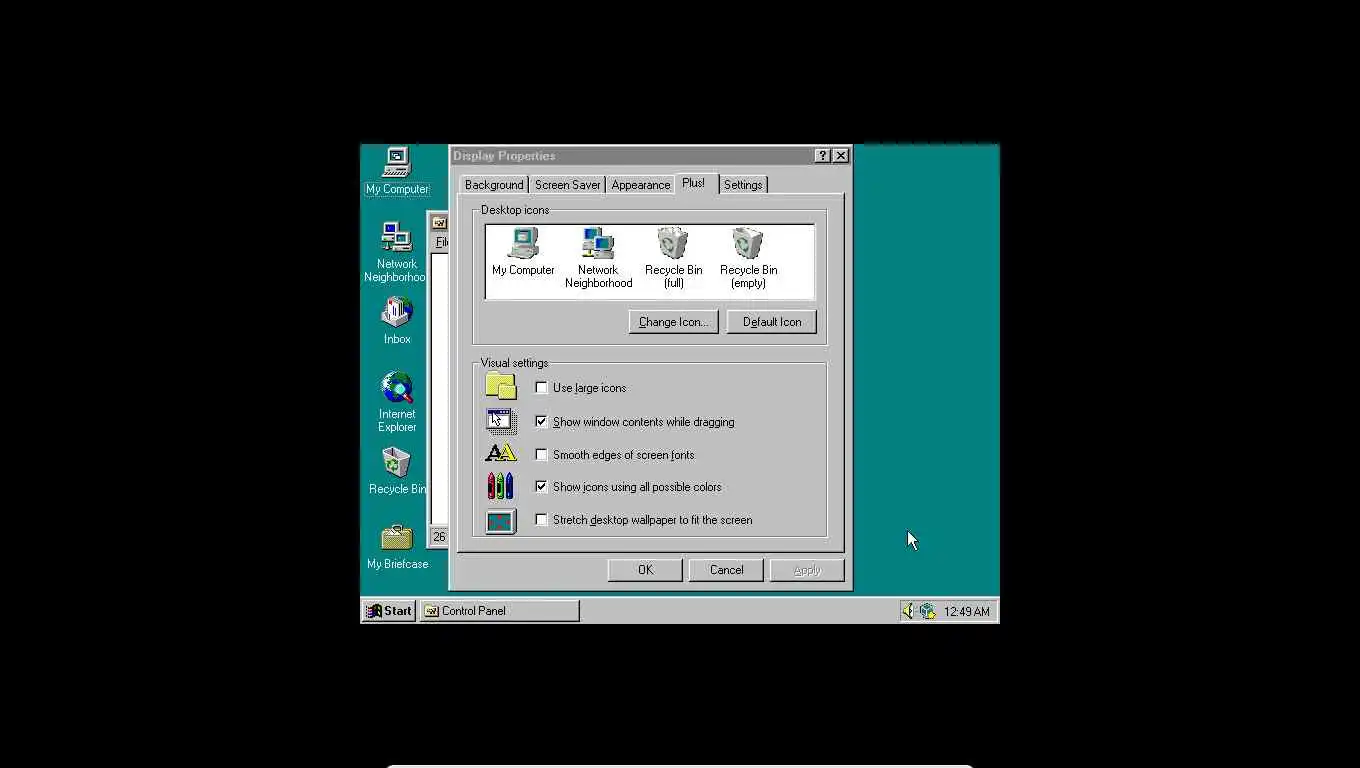This screenshot has height=768, width=1360.
Task: Enable Smooth edges of screen fonts
Action: click(x=542, y=455)
